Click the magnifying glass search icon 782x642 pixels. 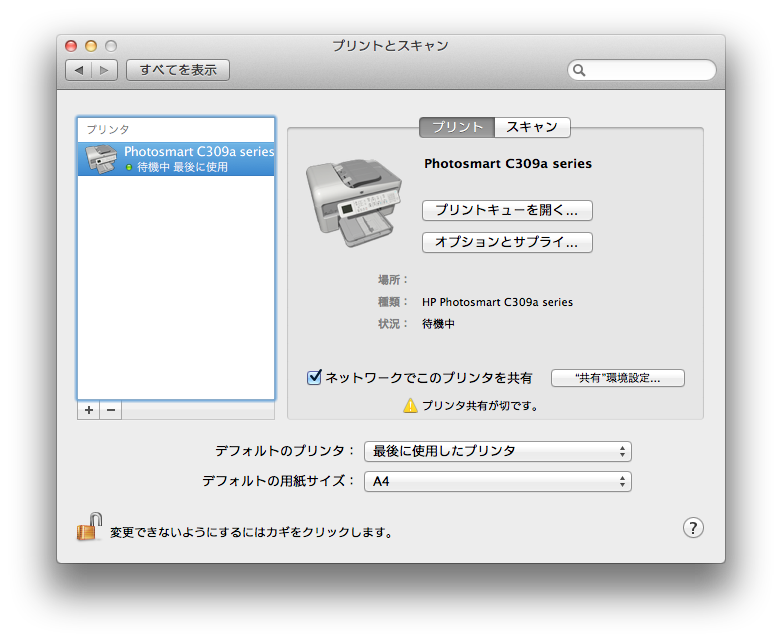pos(579,70)
